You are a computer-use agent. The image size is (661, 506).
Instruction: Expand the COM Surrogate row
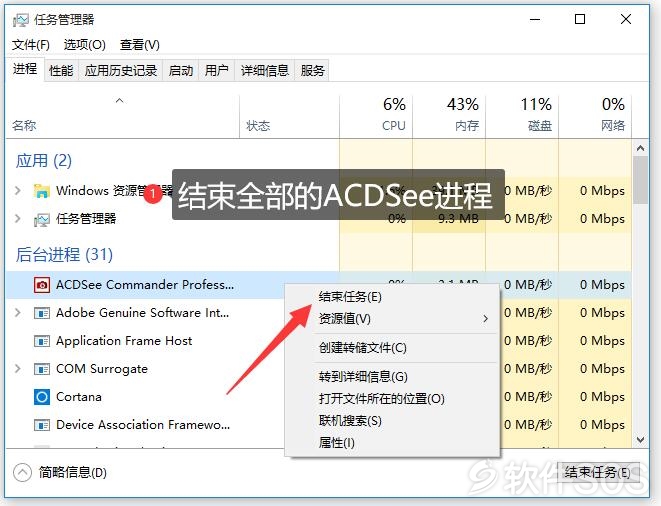click(18, 369)
